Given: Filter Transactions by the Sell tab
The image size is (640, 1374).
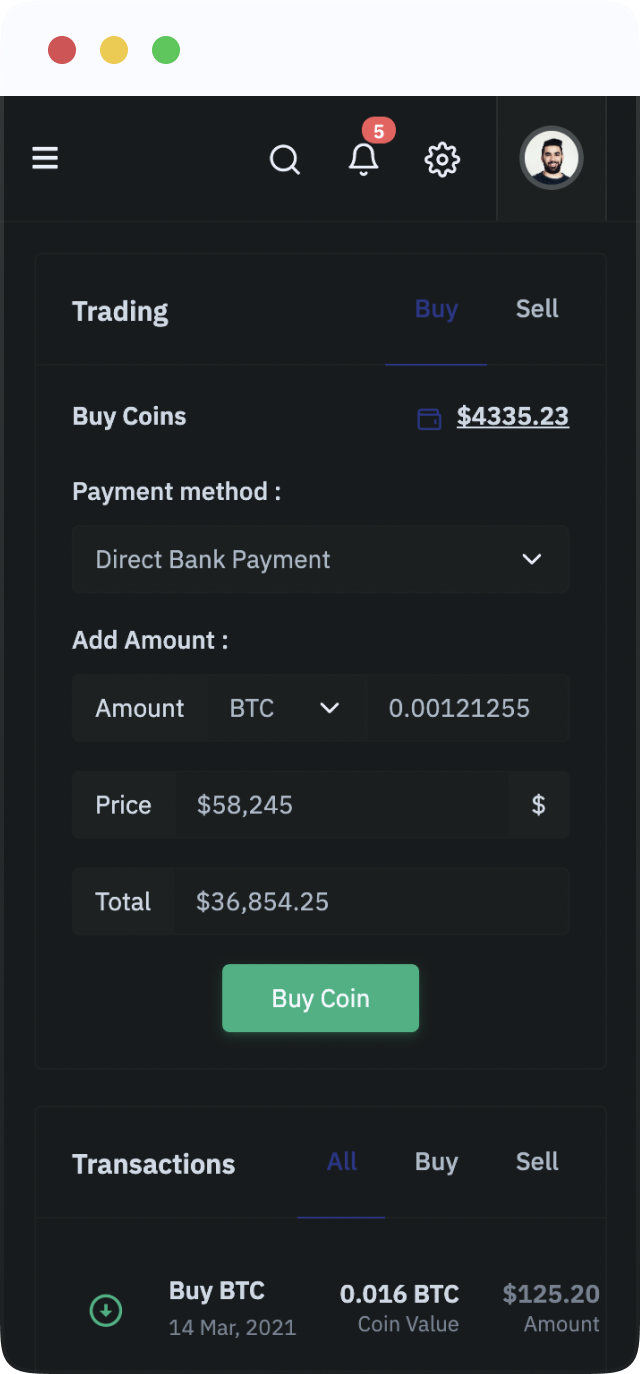Looking at the screenshot, I should 537,1162.
